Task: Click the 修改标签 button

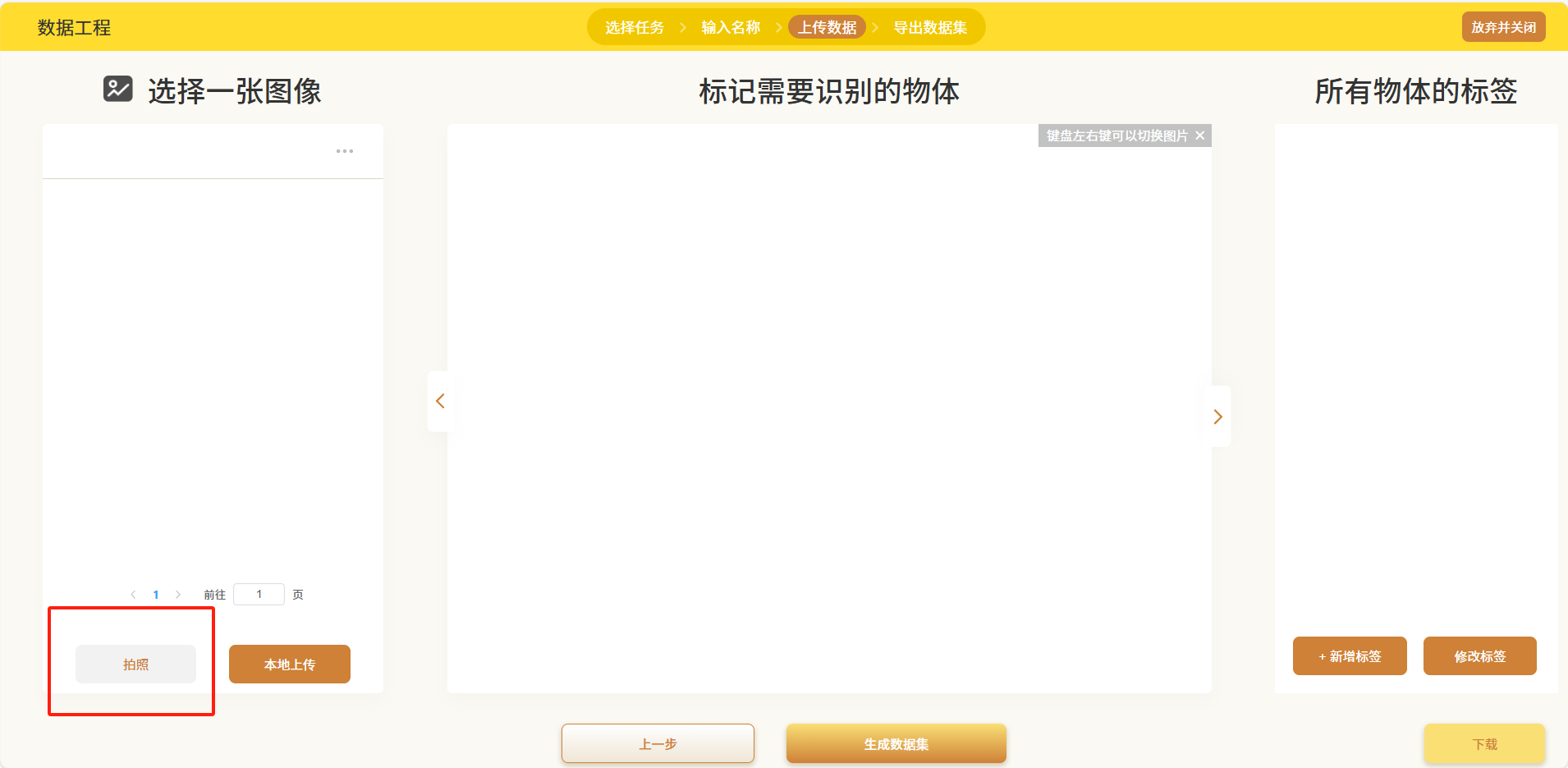Action: 1479,656
